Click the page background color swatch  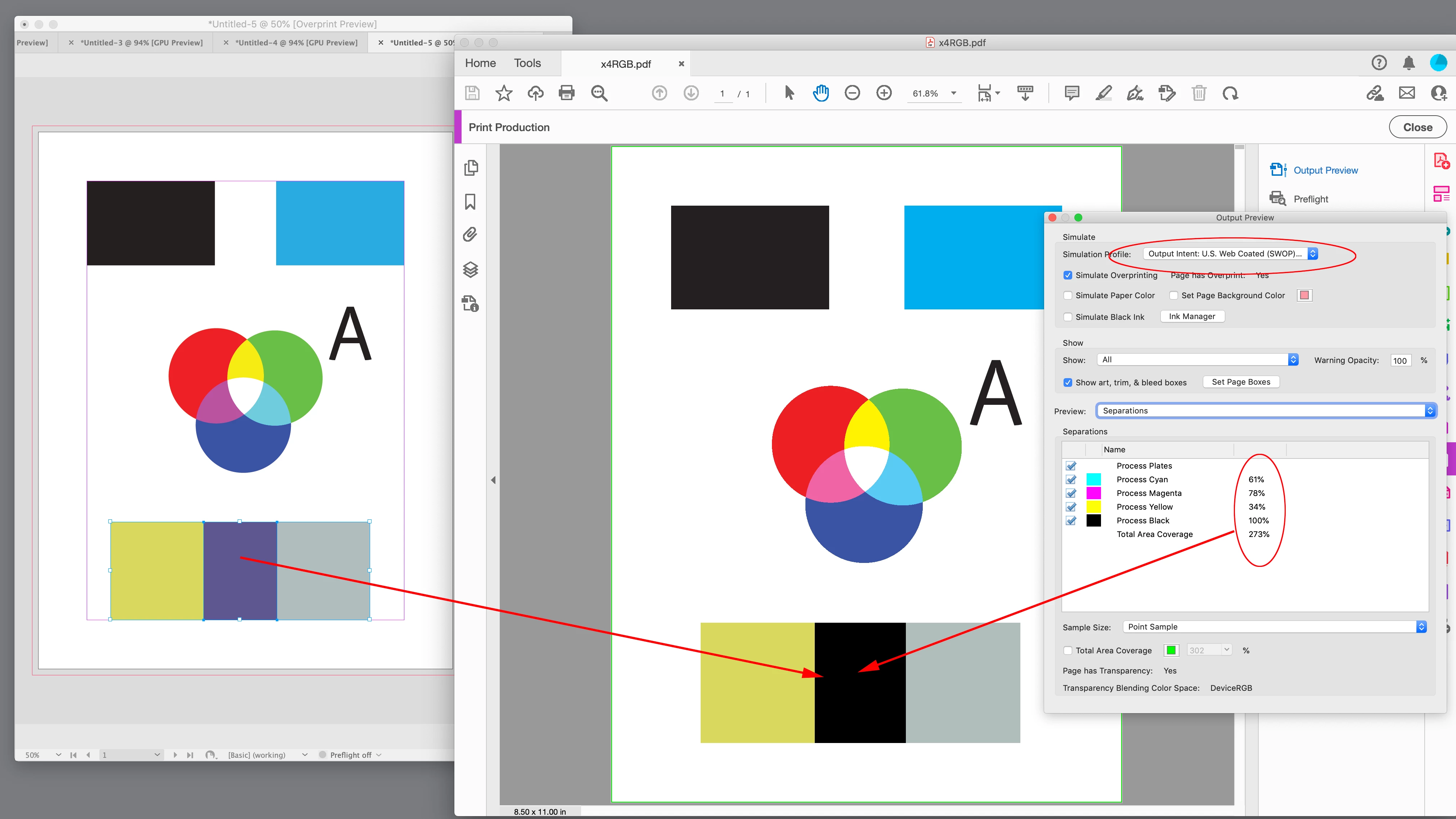coord(1304,296)
